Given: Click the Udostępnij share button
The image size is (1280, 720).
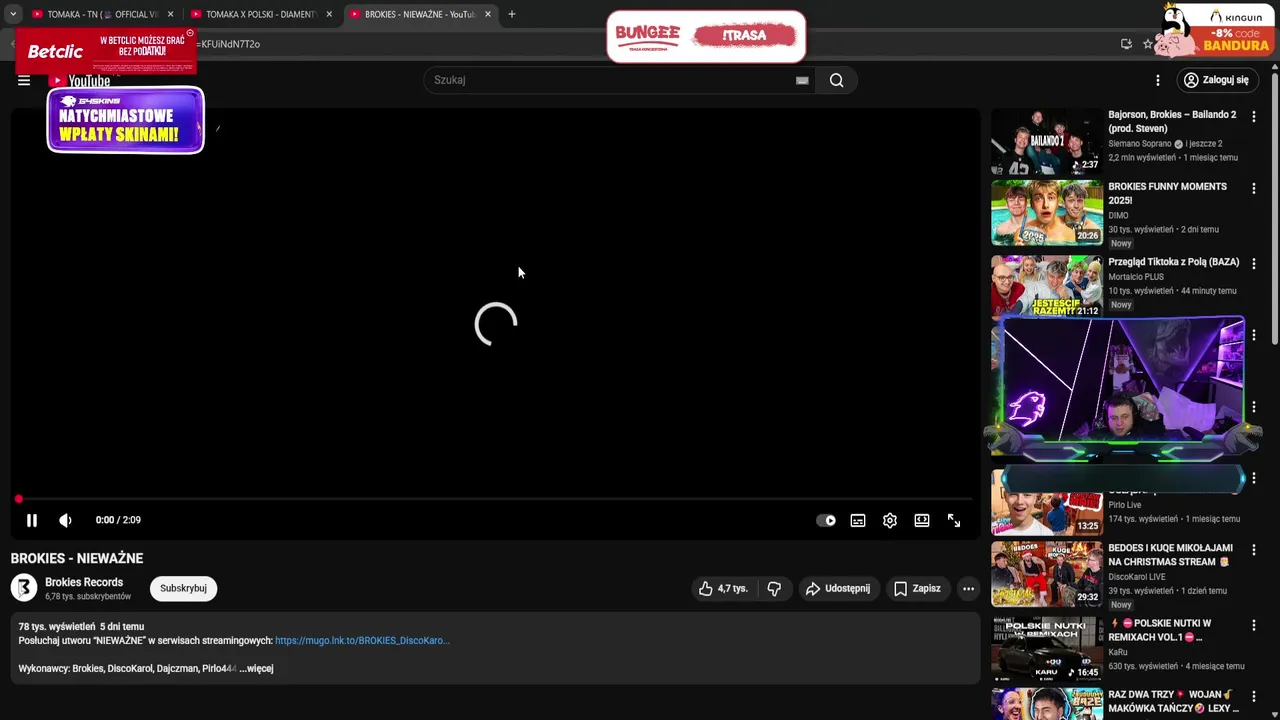Looking at the screenshot, I should click(x=839, y=589).
